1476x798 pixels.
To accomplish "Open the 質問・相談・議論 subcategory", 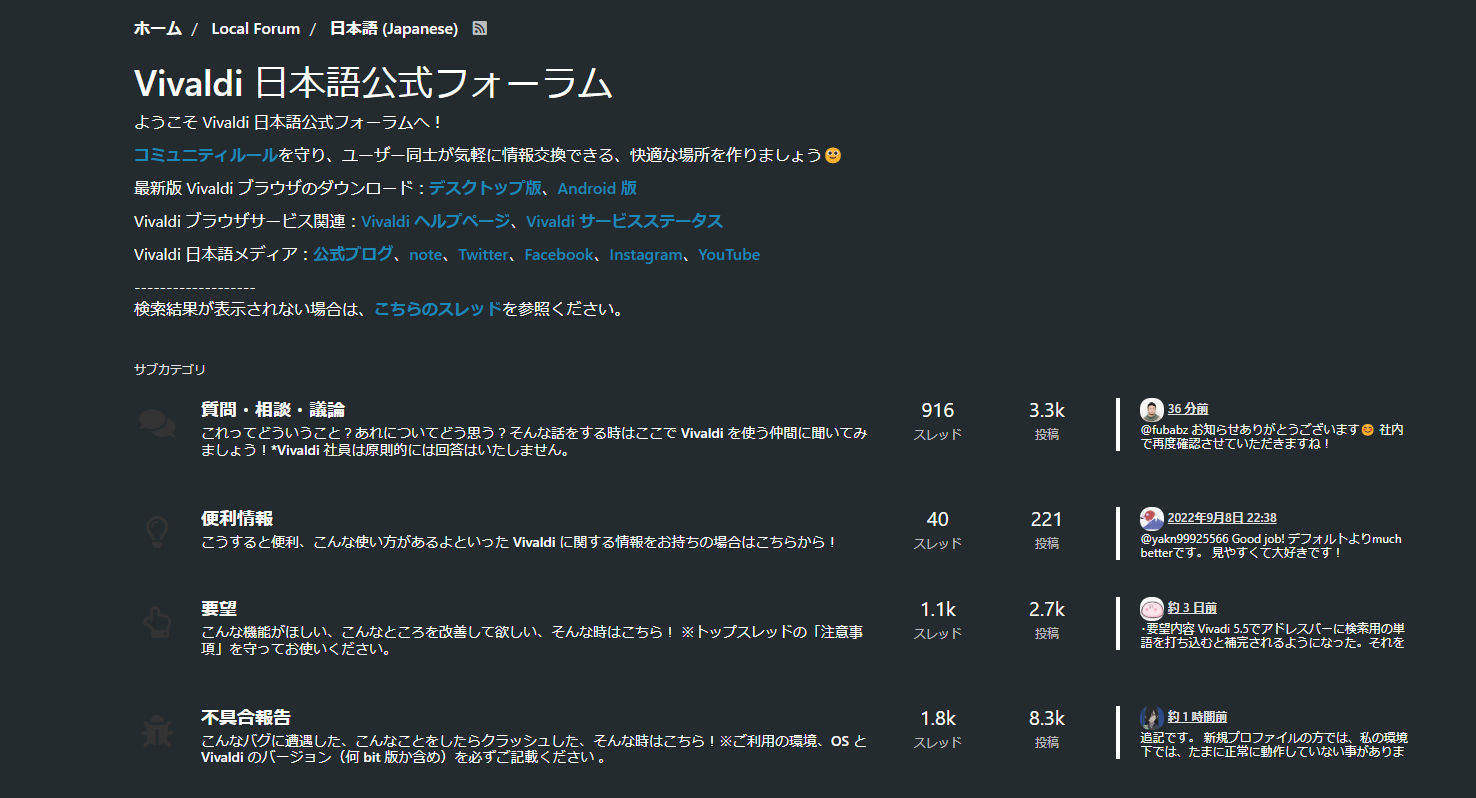I will pyautogui.click(x=273, y=409).
